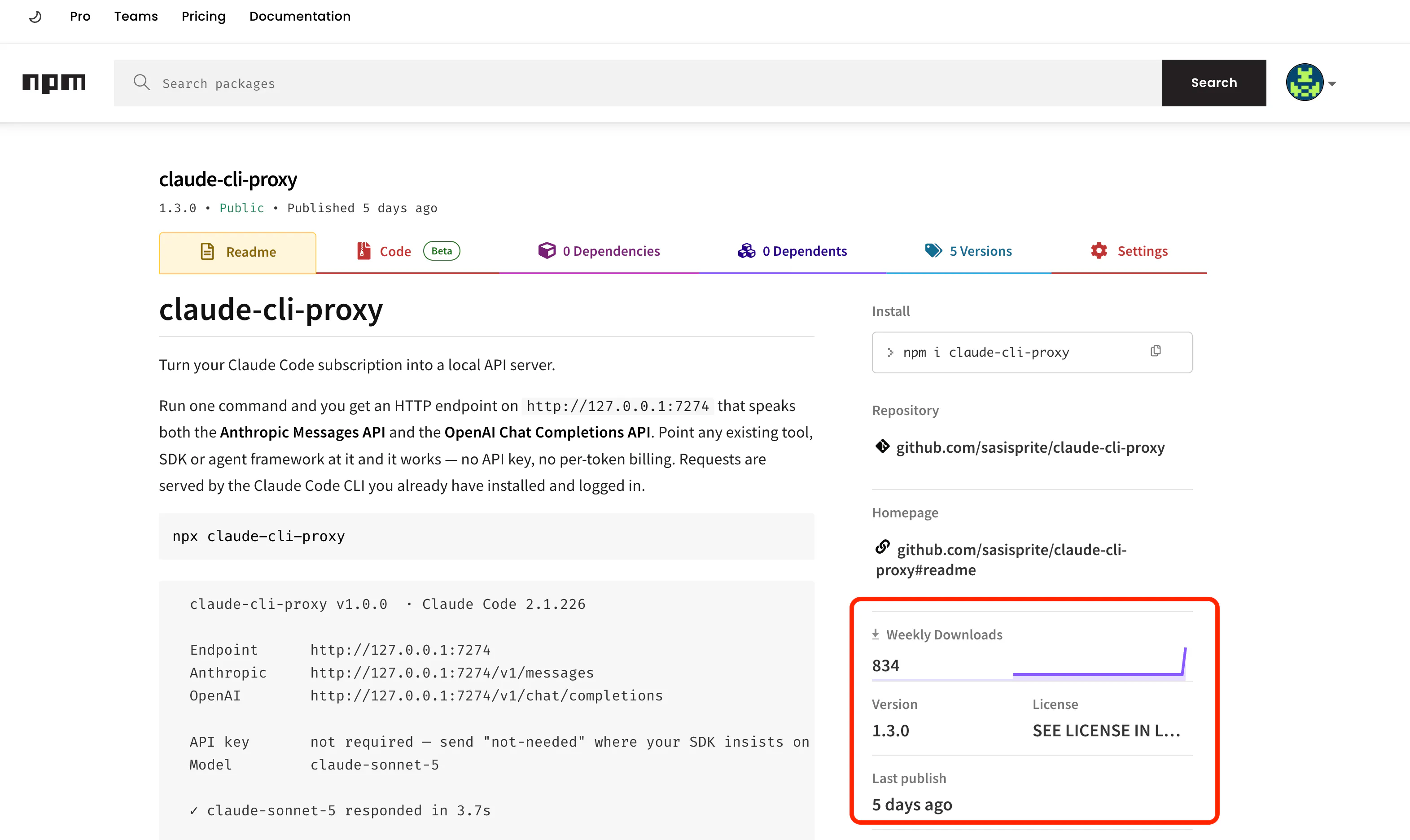This screenshot has width=1410, height=840.
Task: Open 0 Dependencies tab
Action: pyautogui.click(x=599, y=251)
